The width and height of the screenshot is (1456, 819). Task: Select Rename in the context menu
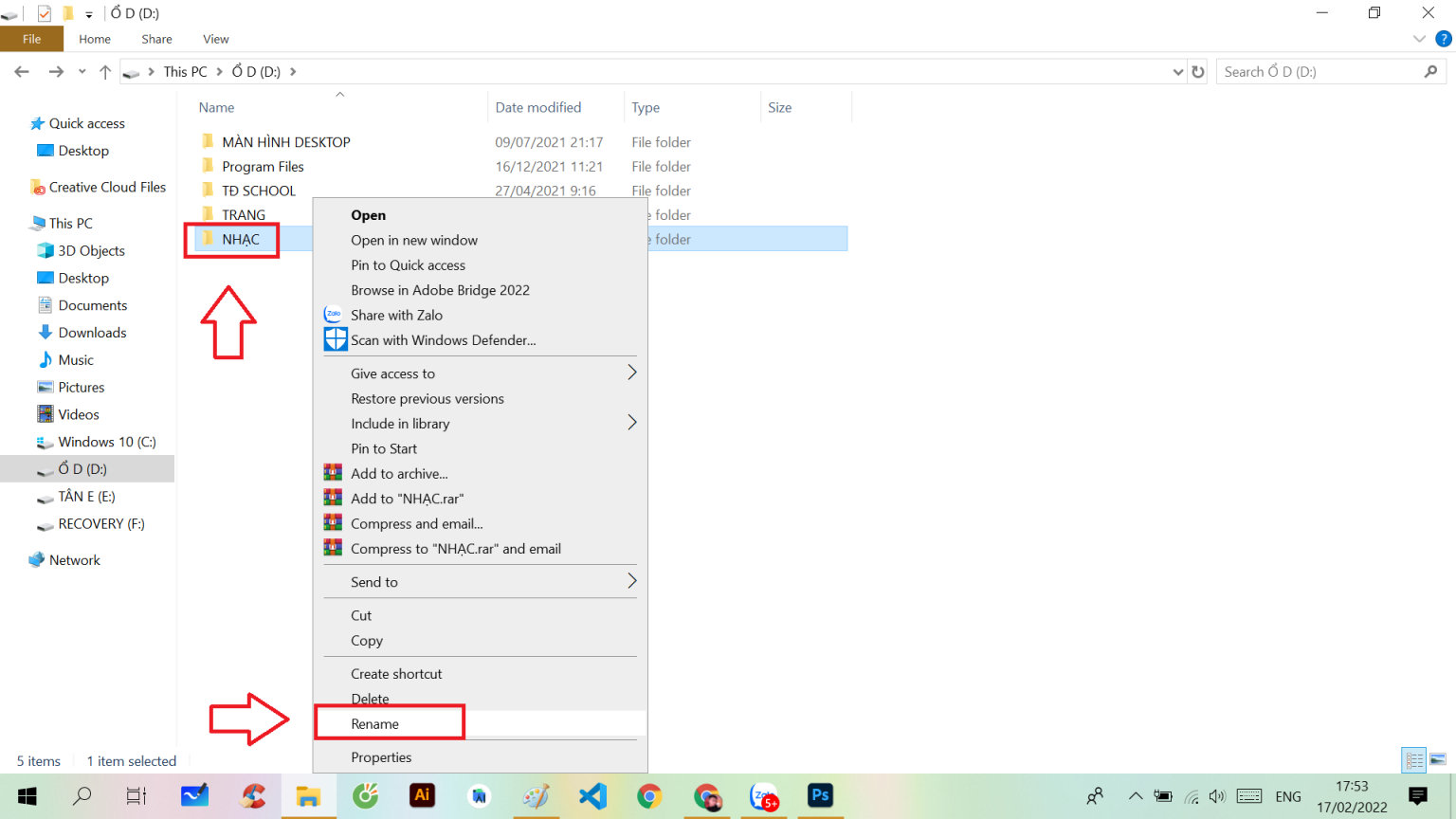(x=375, y=724)
